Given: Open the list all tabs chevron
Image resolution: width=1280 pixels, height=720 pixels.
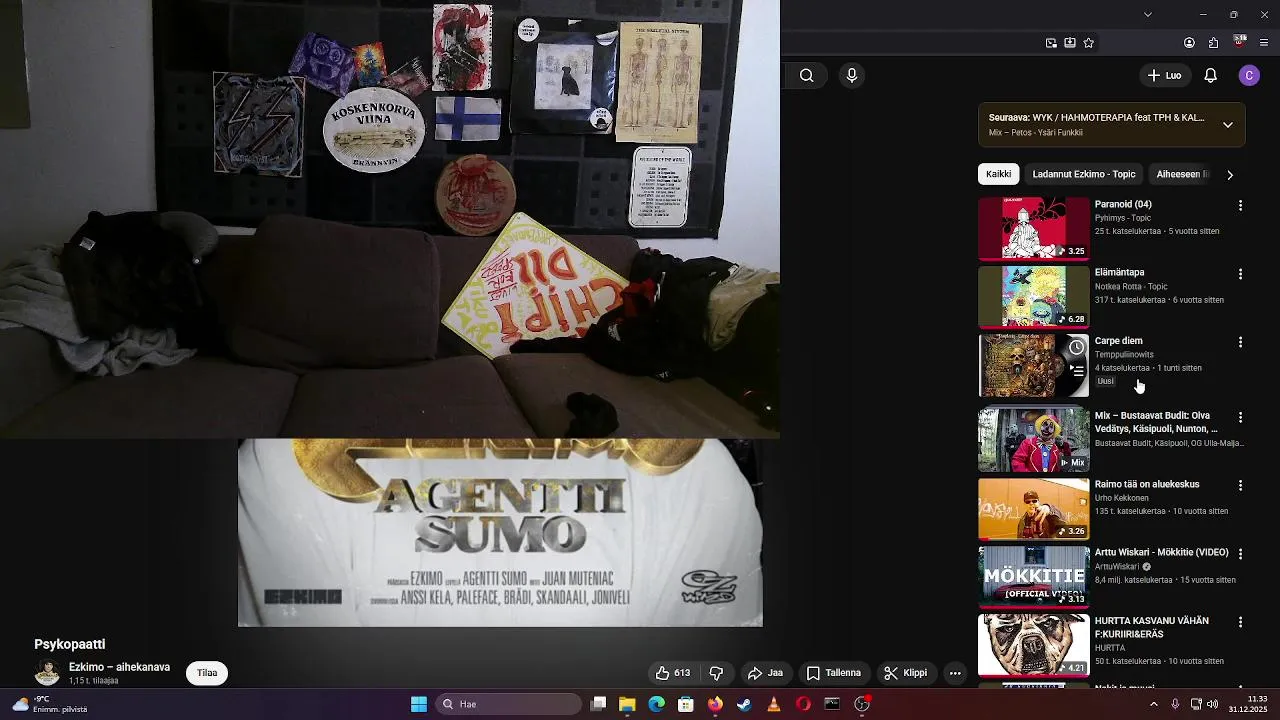Looking at the screenshot, I should click(x=1147, y=14).
